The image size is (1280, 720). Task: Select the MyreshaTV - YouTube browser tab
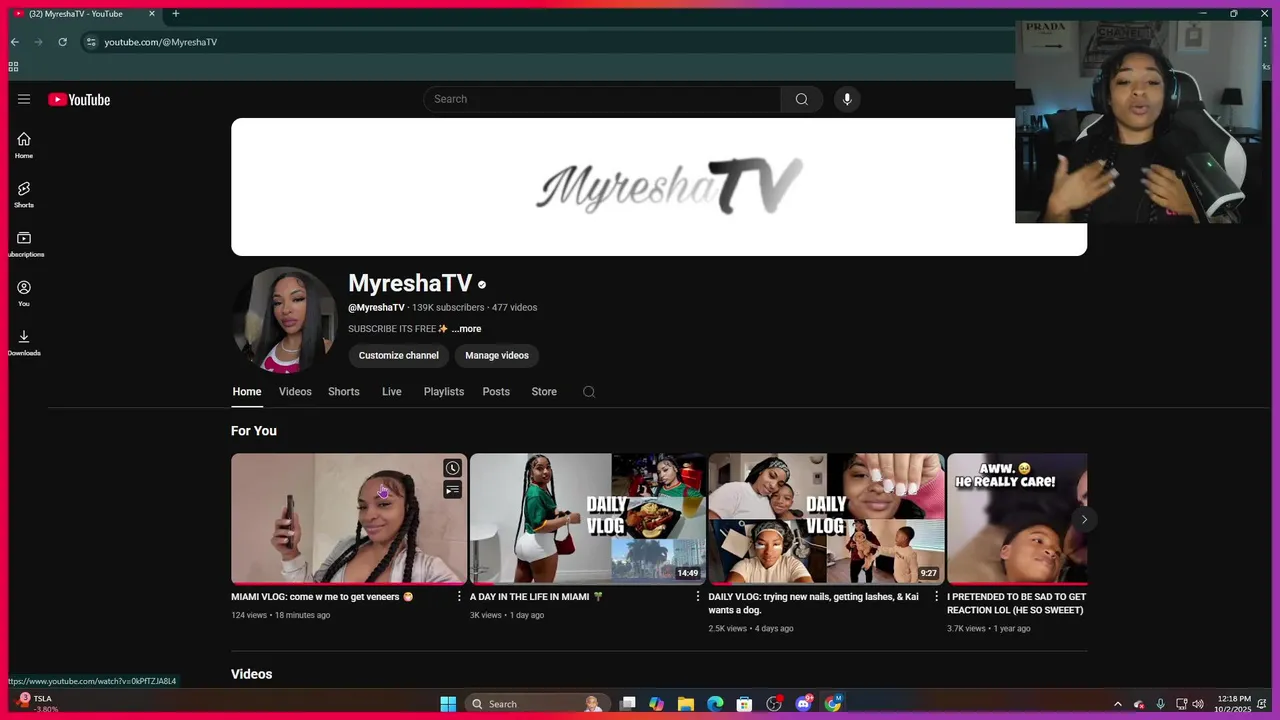[x=83, y=14]
